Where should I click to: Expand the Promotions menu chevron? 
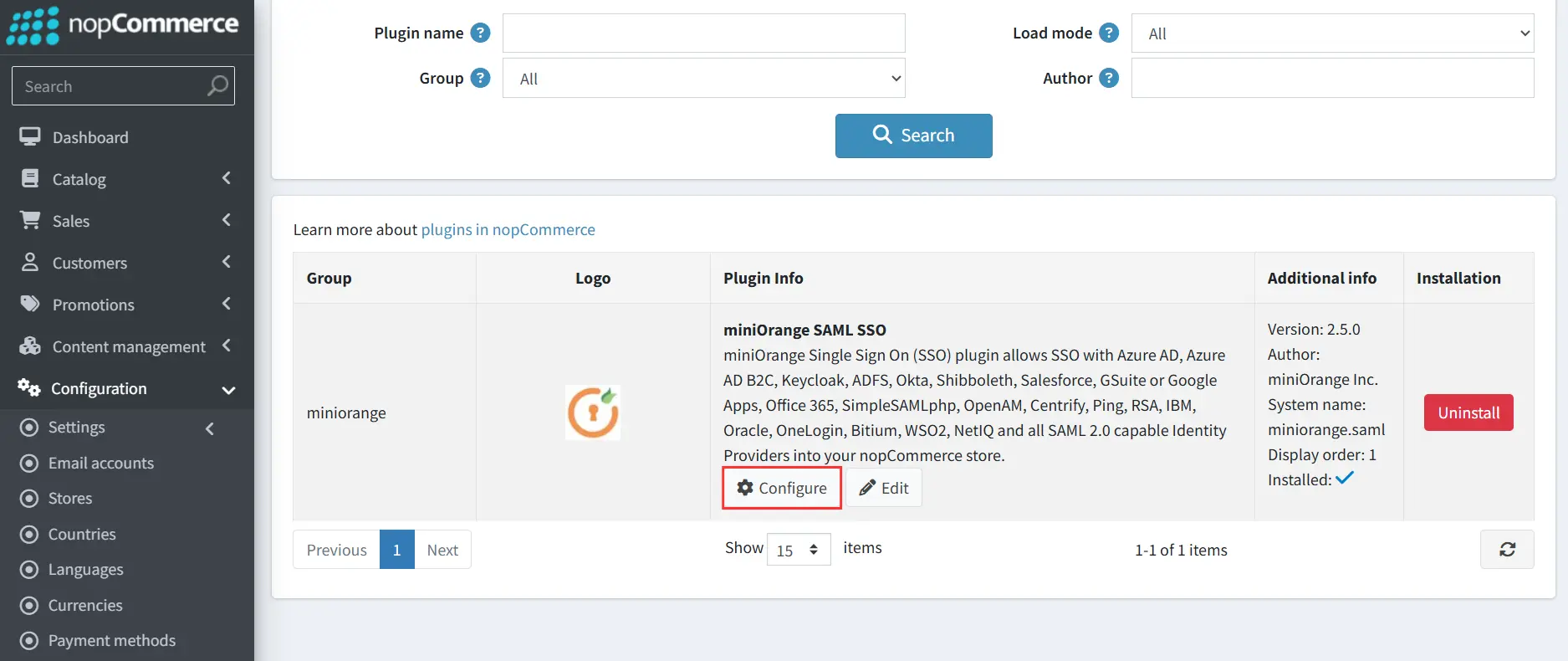[x=227, y=304]
